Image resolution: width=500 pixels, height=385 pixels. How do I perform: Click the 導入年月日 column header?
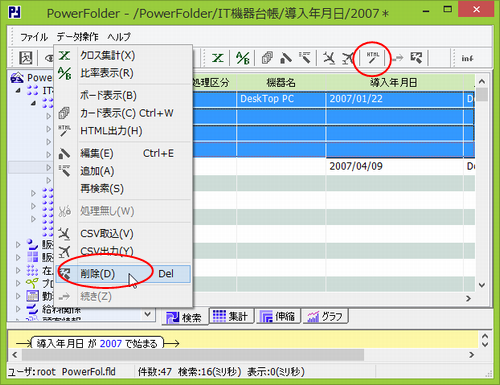[x=394, y=82]
